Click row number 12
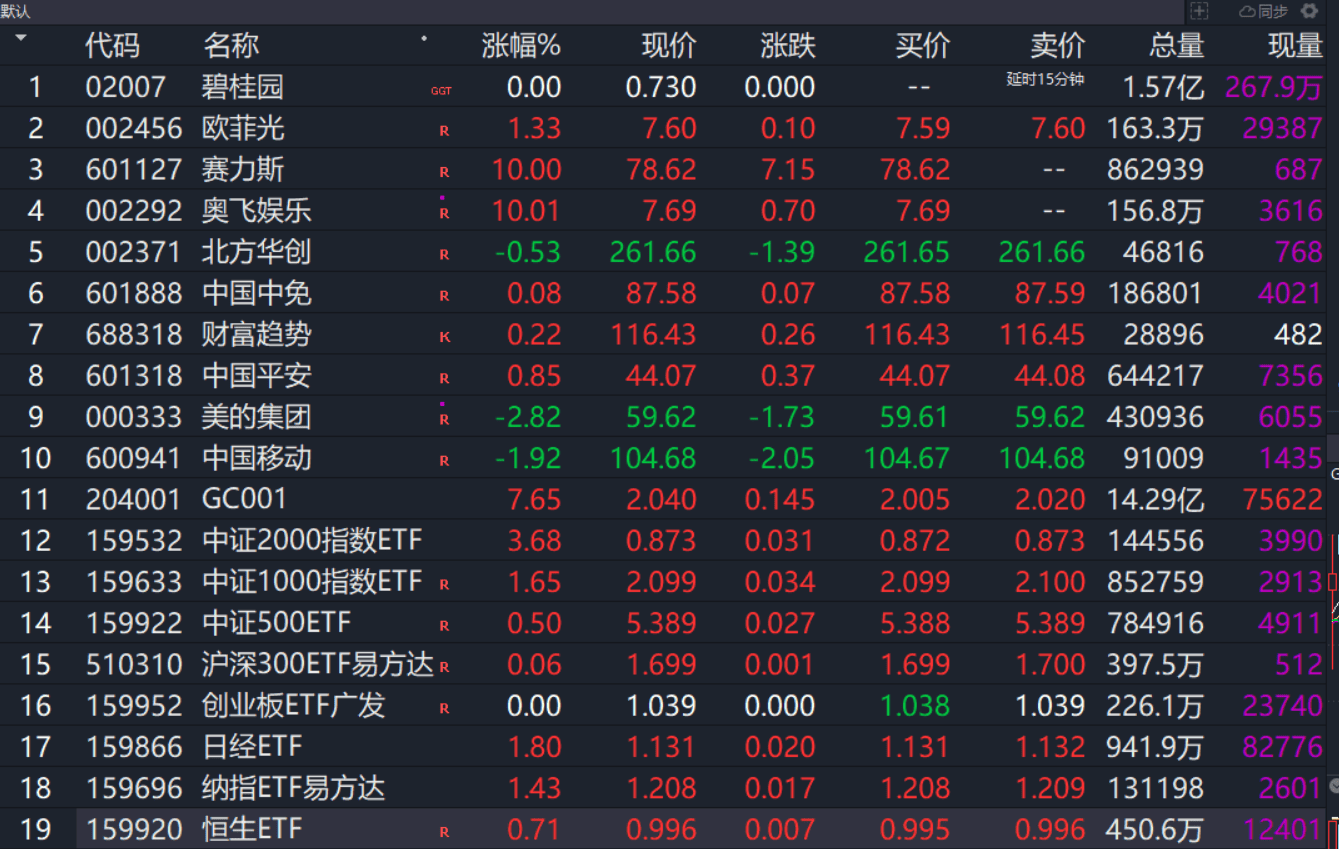The height and width of the screenshot is (849, 1339). pyautogui.click(x=35, y=541)
